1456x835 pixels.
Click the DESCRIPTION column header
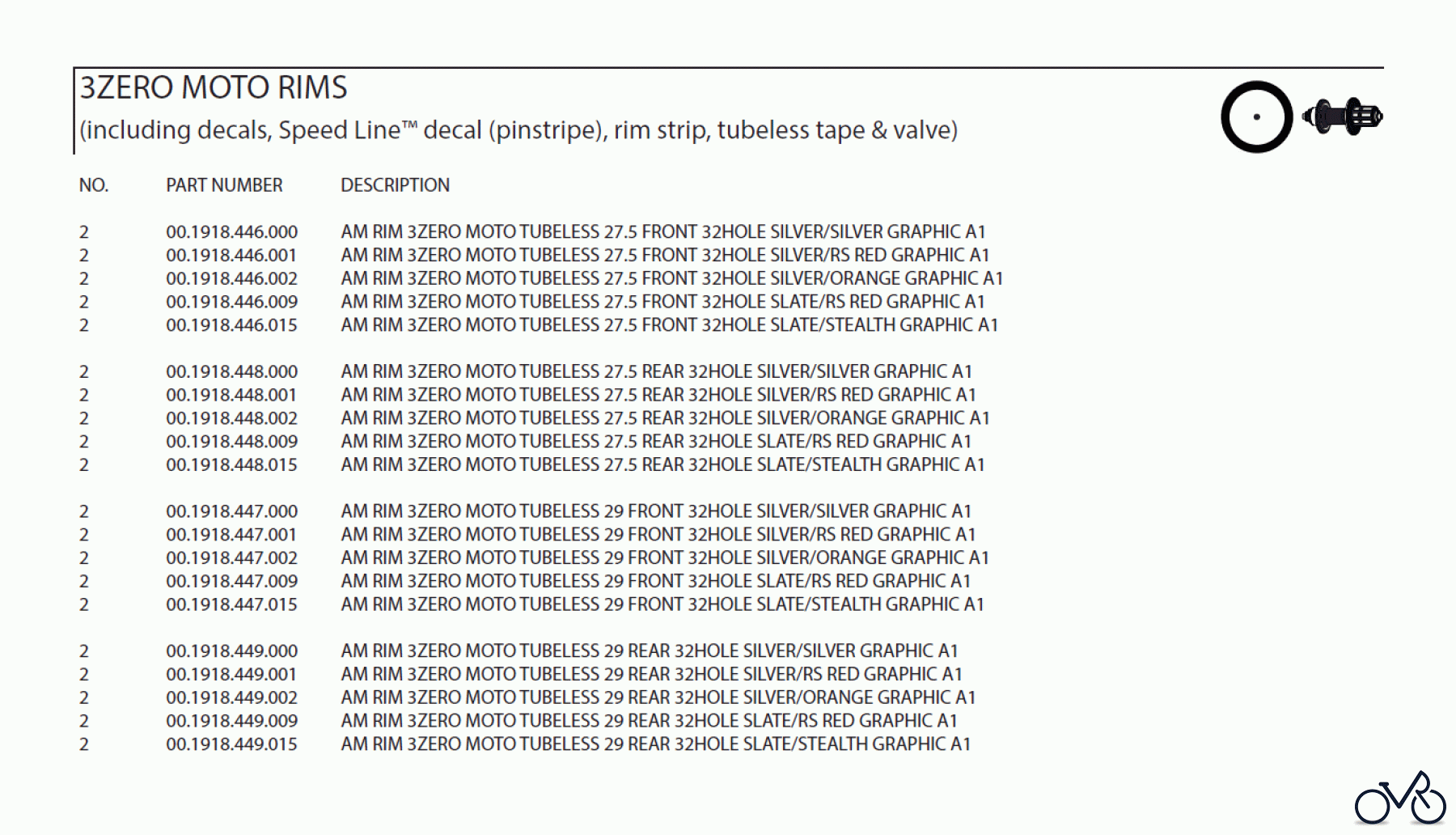pos(395,185)
